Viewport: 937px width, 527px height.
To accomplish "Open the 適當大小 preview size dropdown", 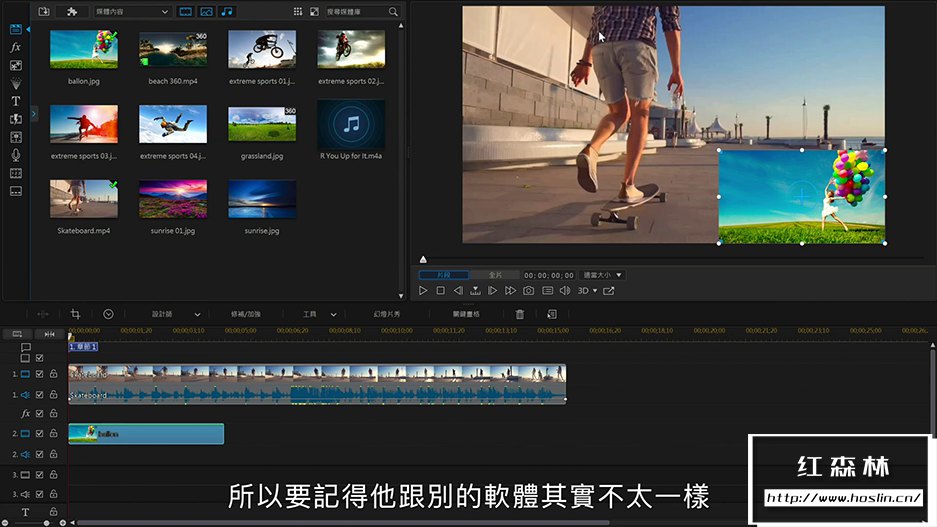I will pyautogui.click(x=603, y=275).
